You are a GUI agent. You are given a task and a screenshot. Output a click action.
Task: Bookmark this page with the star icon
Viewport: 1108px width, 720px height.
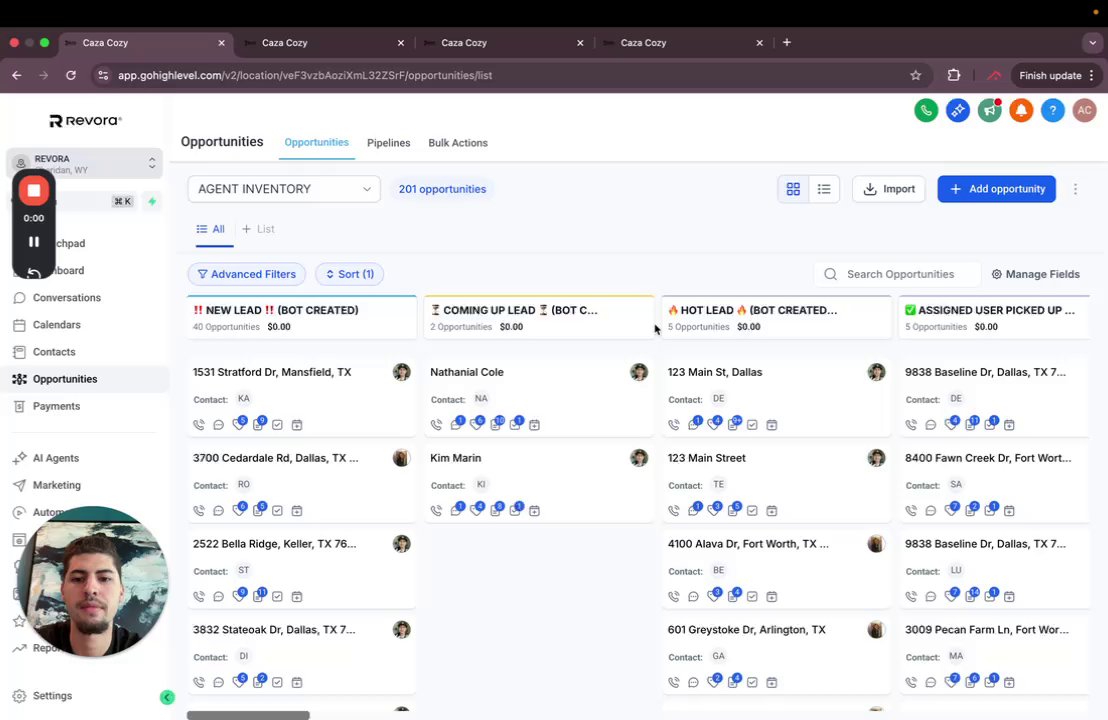pos(916,75)
